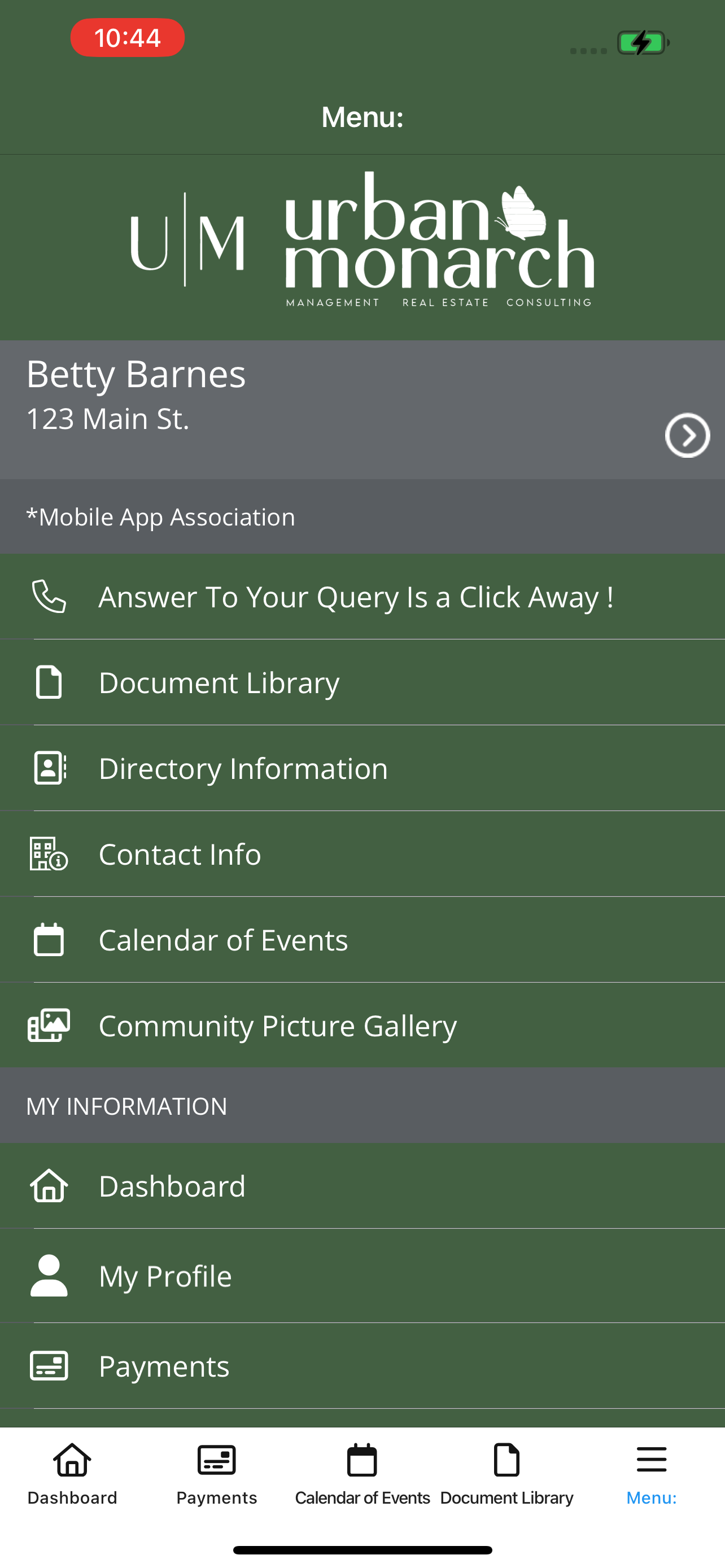Viewport: 725px width, 1568px height.
Task: Tap the Betty Barnes address header
Action: coord(362,409)
